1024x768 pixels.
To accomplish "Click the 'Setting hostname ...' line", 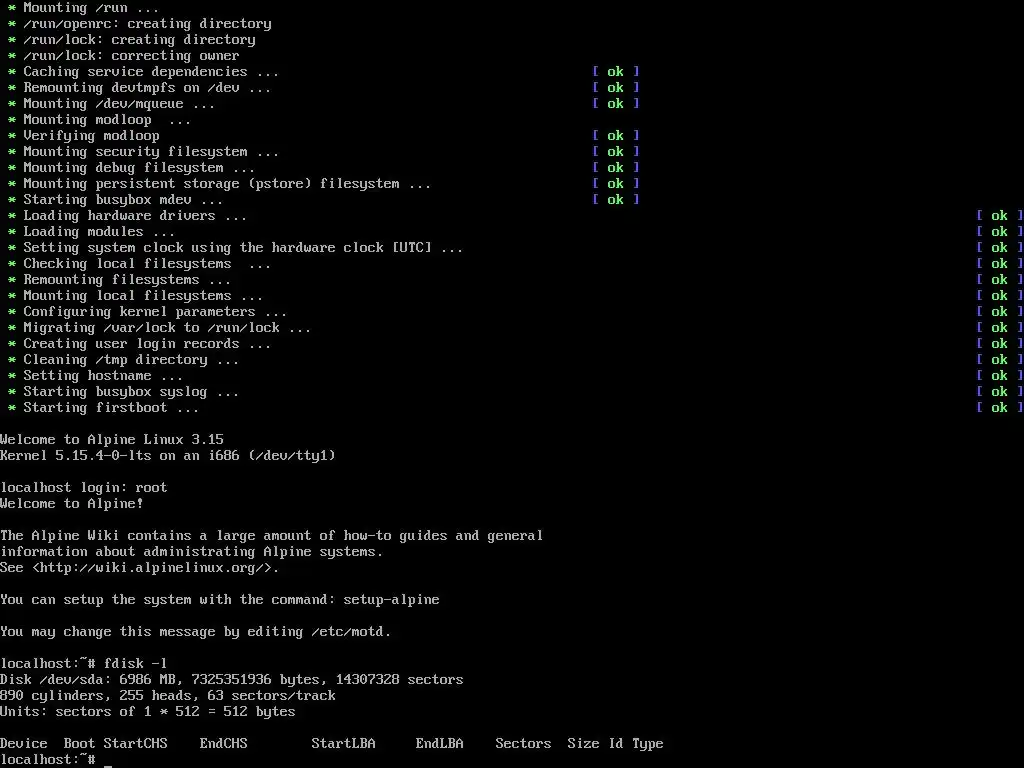I will [95, 376].
